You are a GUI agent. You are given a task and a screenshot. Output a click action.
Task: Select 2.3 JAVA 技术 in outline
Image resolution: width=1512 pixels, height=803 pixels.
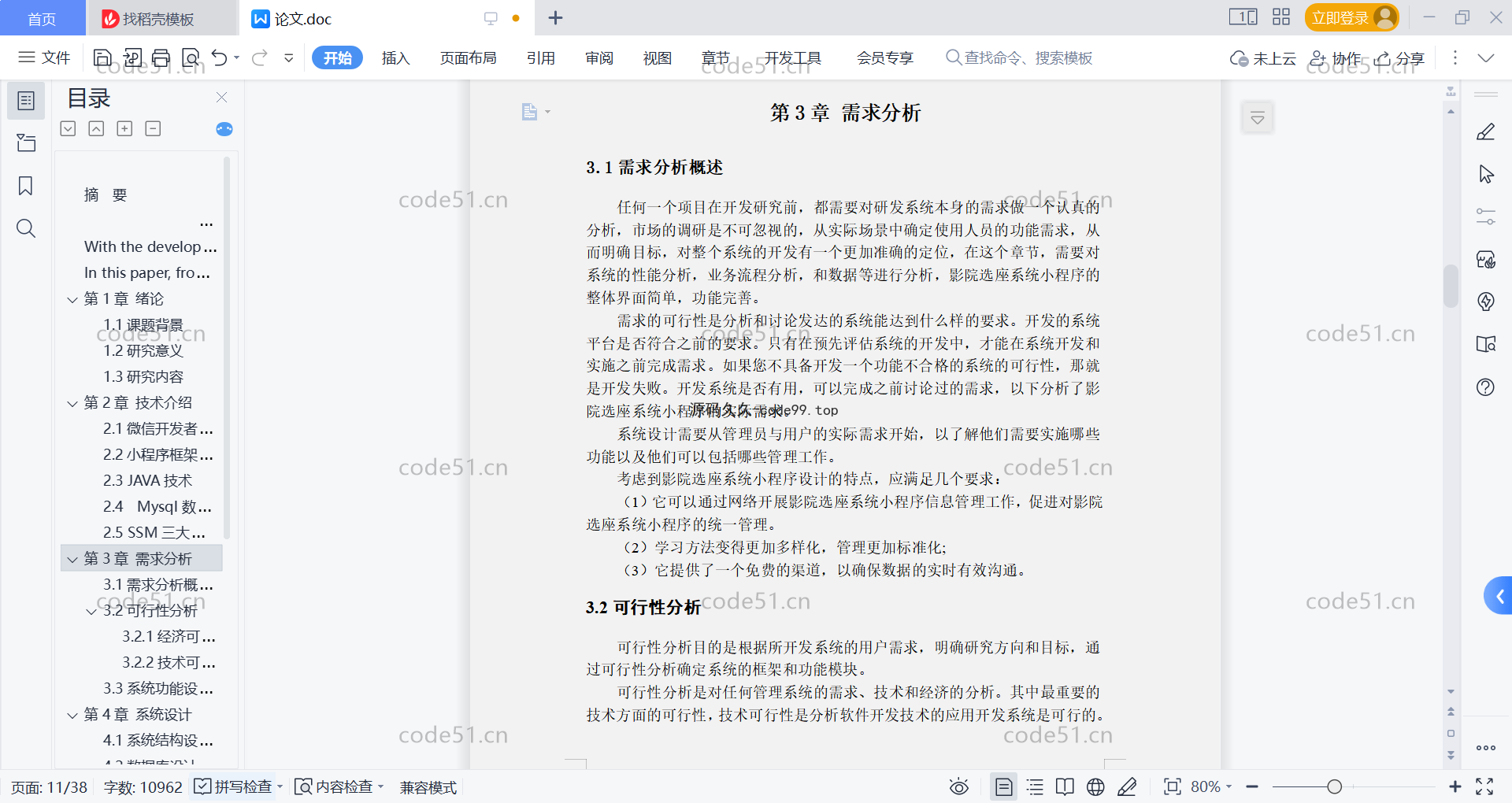pyautogui.click(x=148, y=481)
